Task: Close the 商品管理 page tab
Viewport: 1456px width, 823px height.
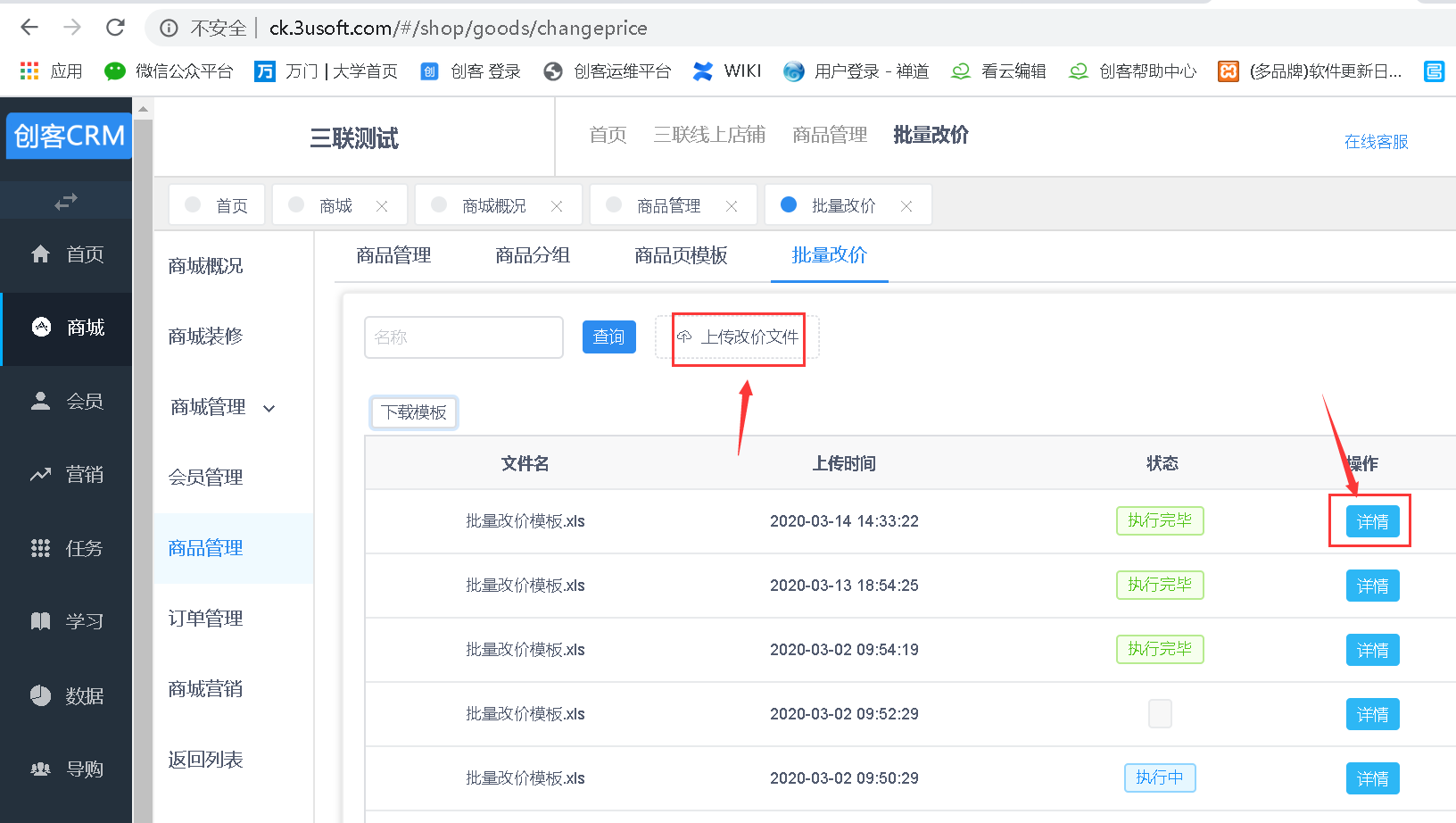Action: coord(732,206)
